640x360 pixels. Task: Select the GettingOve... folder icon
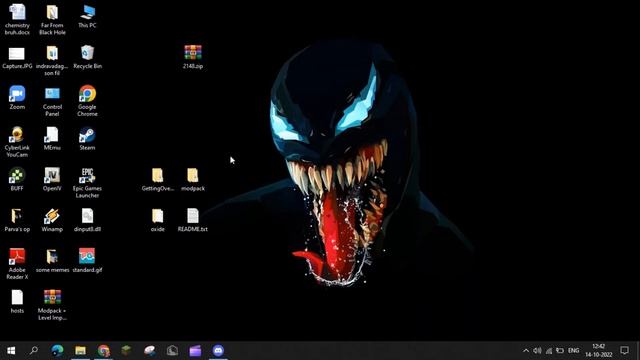158,176
